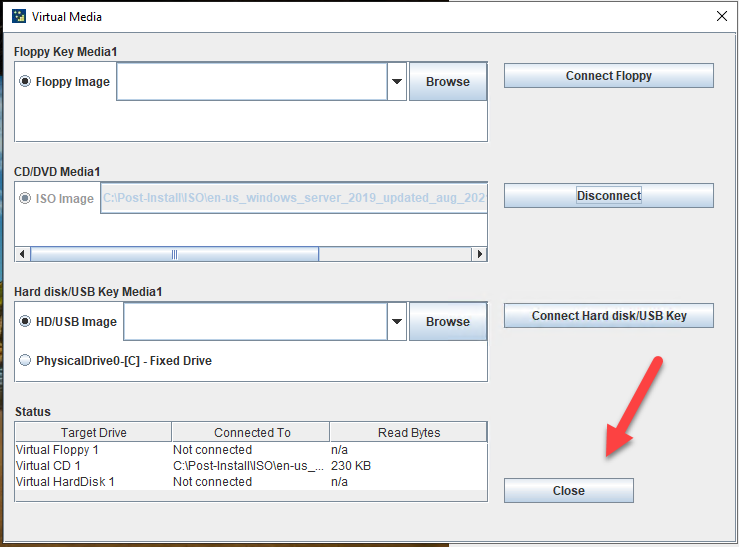The height and width of the screenshot is (547, 739).
Task: Click the horizontal scrollbar thumb in CD/DVD panel
Action: (174, 254)
